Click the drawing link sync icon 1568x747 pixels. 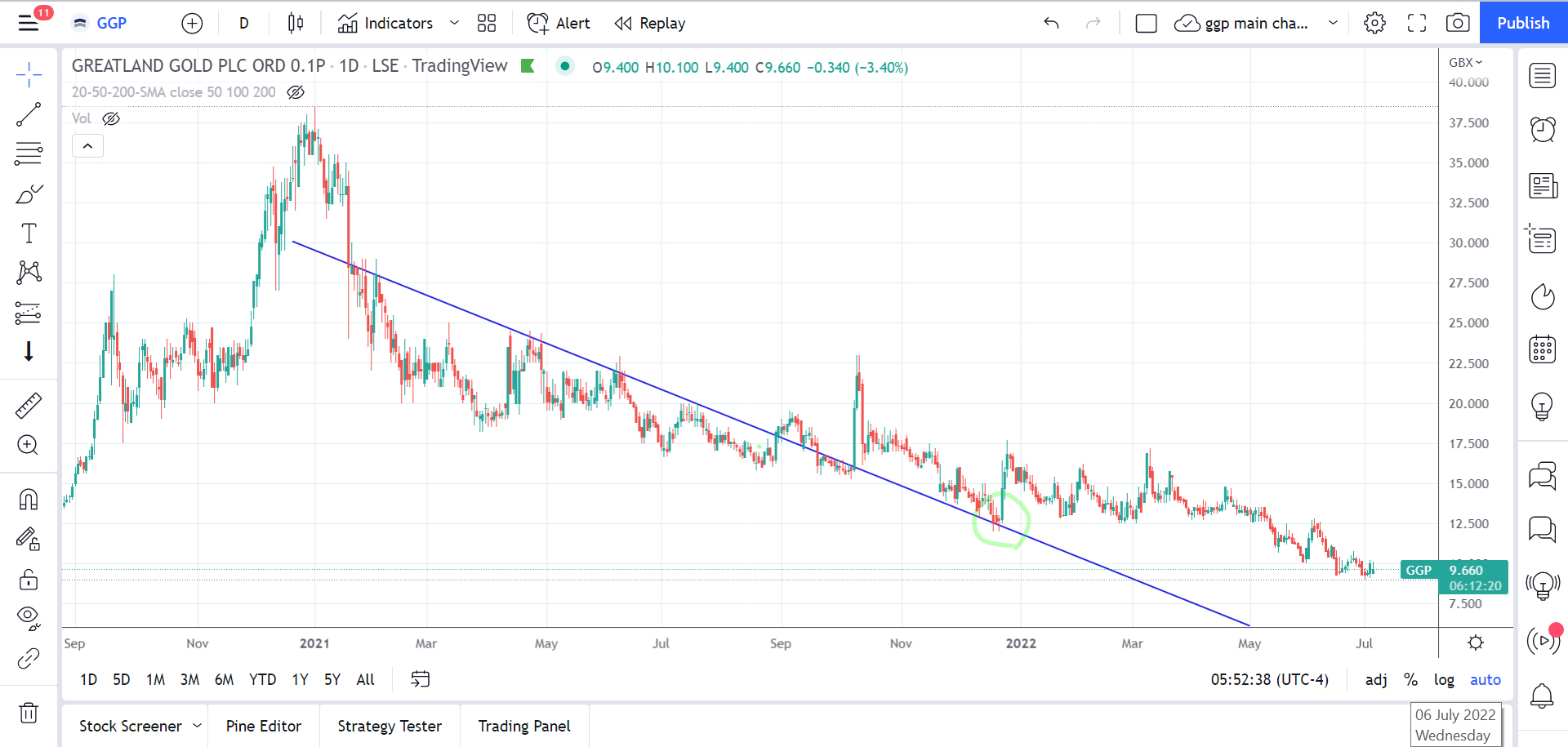pos(29,658)
